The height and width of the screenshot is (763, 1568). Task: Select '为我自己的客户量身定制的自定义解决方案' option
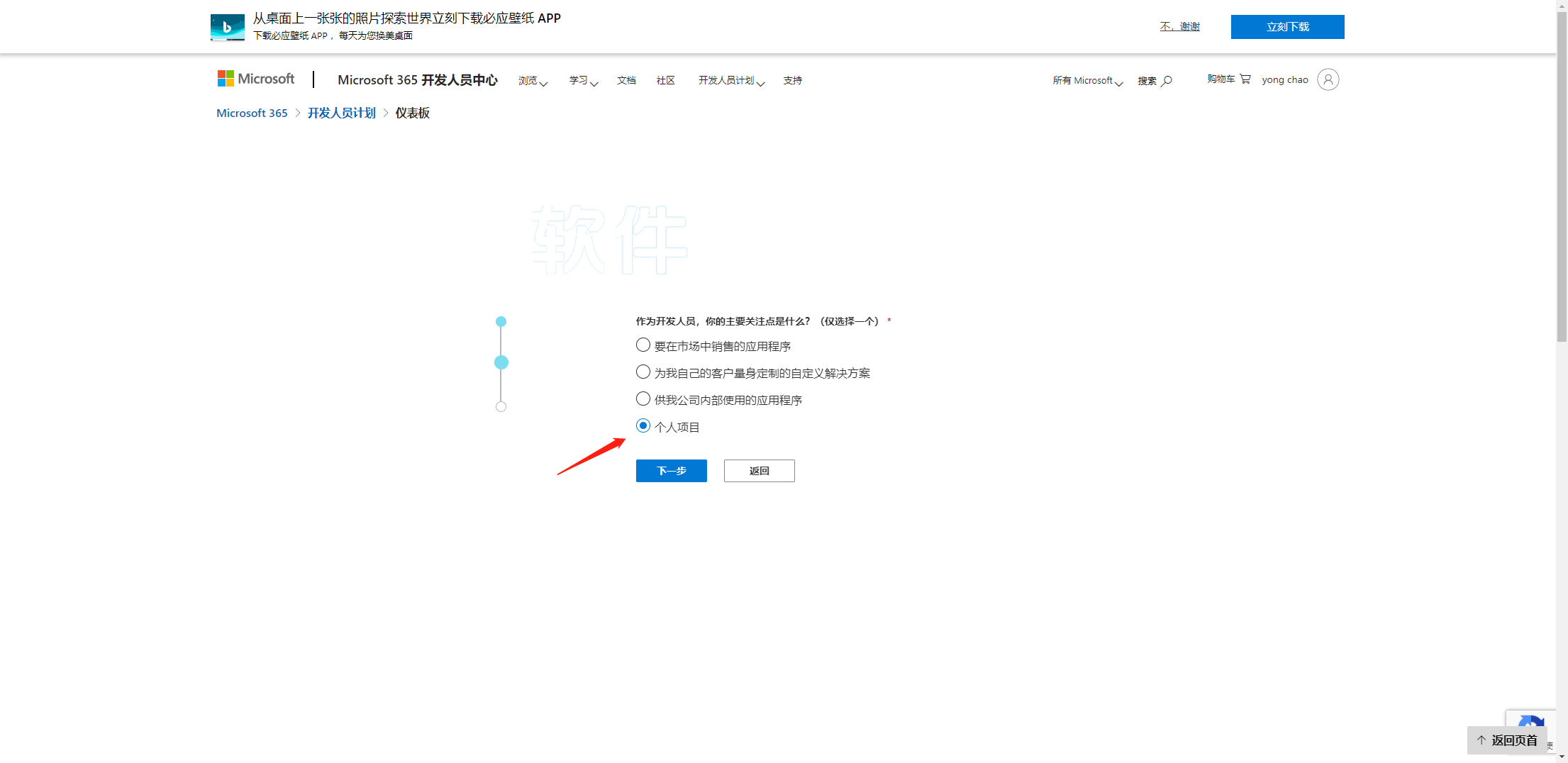click(643, 372)
